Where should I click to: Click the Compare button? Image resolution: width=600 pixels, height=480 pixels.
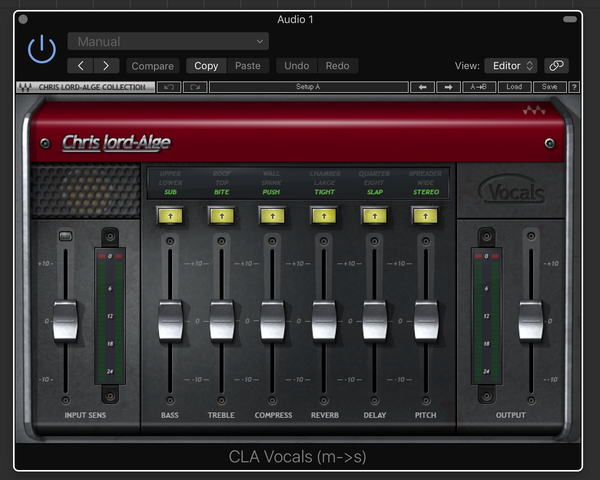click(x=152, y=66)
